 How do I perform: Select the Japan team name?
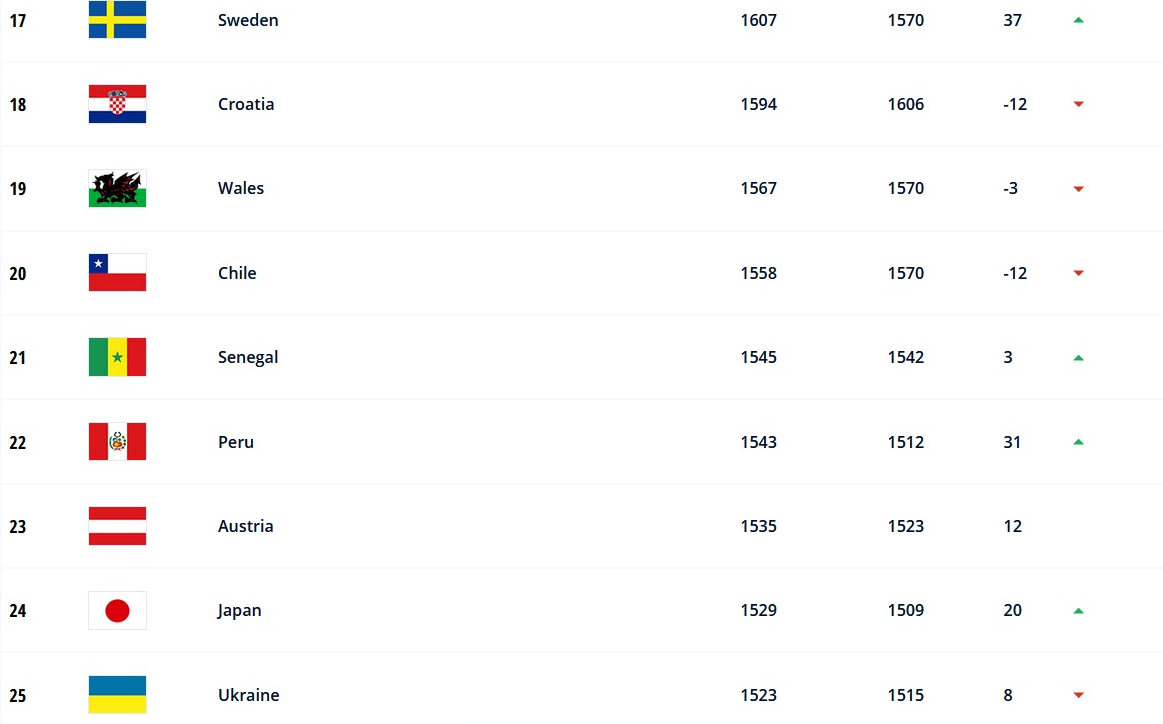pos(240,610)
